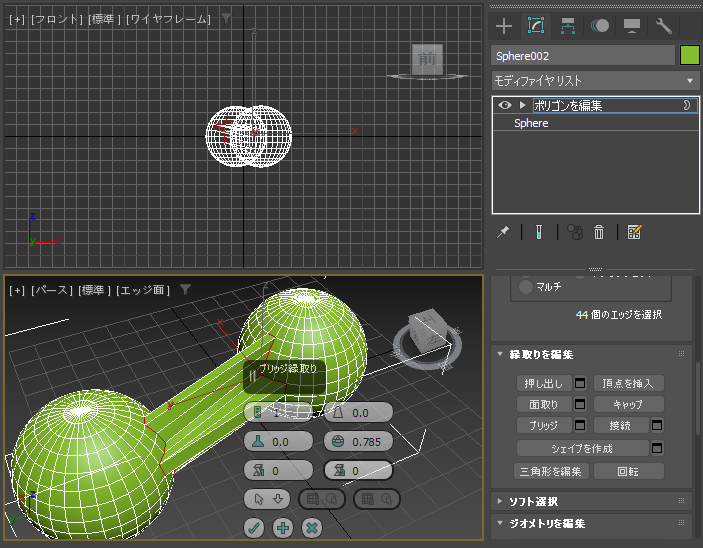Image resolution: width=703 pixels, height=548 pixels.
Task: Click the bridge Taper field next to trapezoid
Action: pos(358,413)
